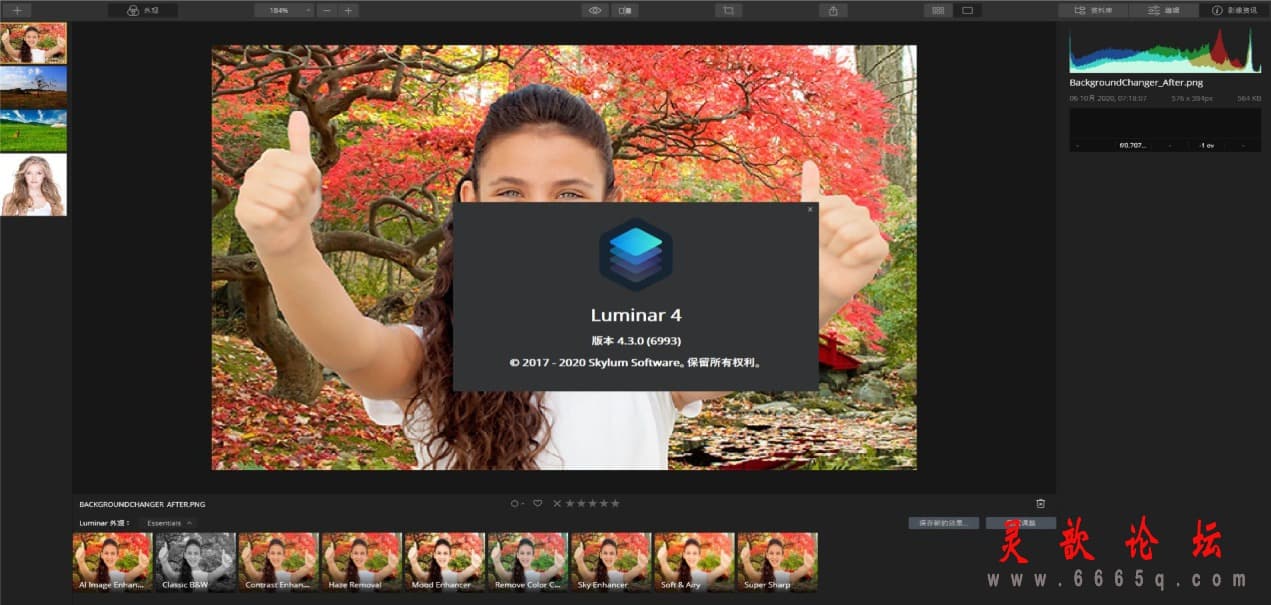Apply the Contrast Enhancer look
Image resolution: width=1271 pixels, height=605 pixels.
pos(279,562)
